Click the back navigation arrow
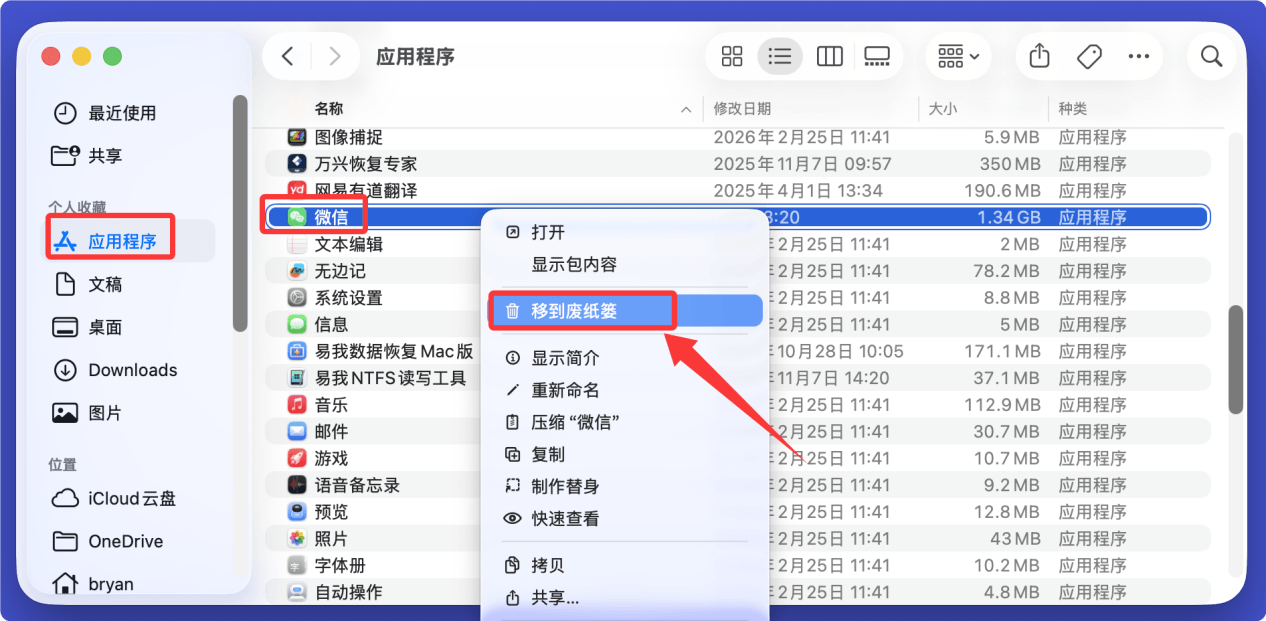 [x=287, y=56]
